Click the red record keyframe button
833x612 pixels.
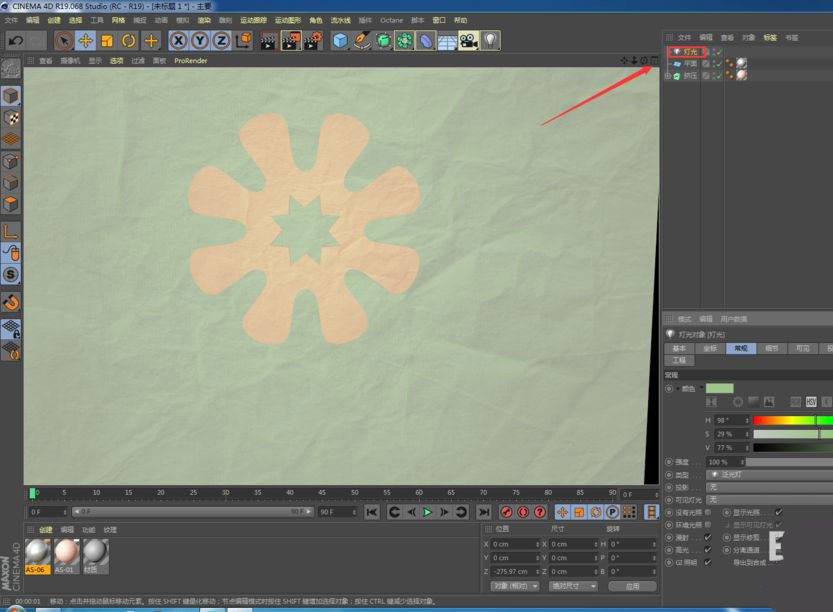click(x=507, y=512)
